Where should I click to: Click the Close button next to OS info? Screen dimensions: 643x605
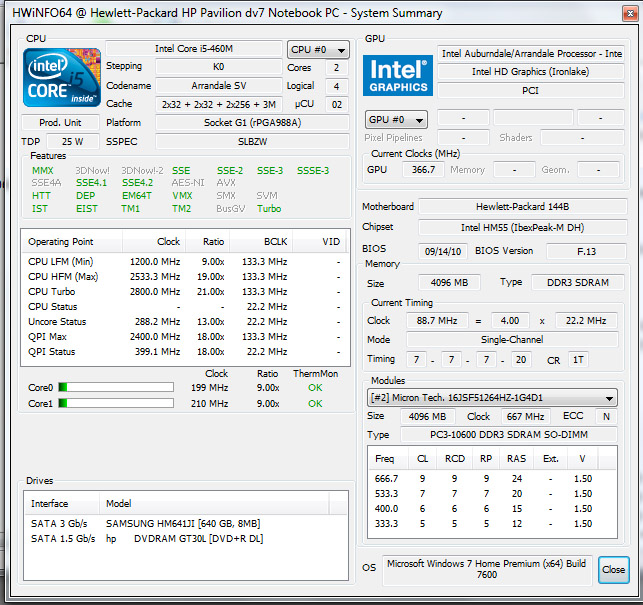(613, 570)
